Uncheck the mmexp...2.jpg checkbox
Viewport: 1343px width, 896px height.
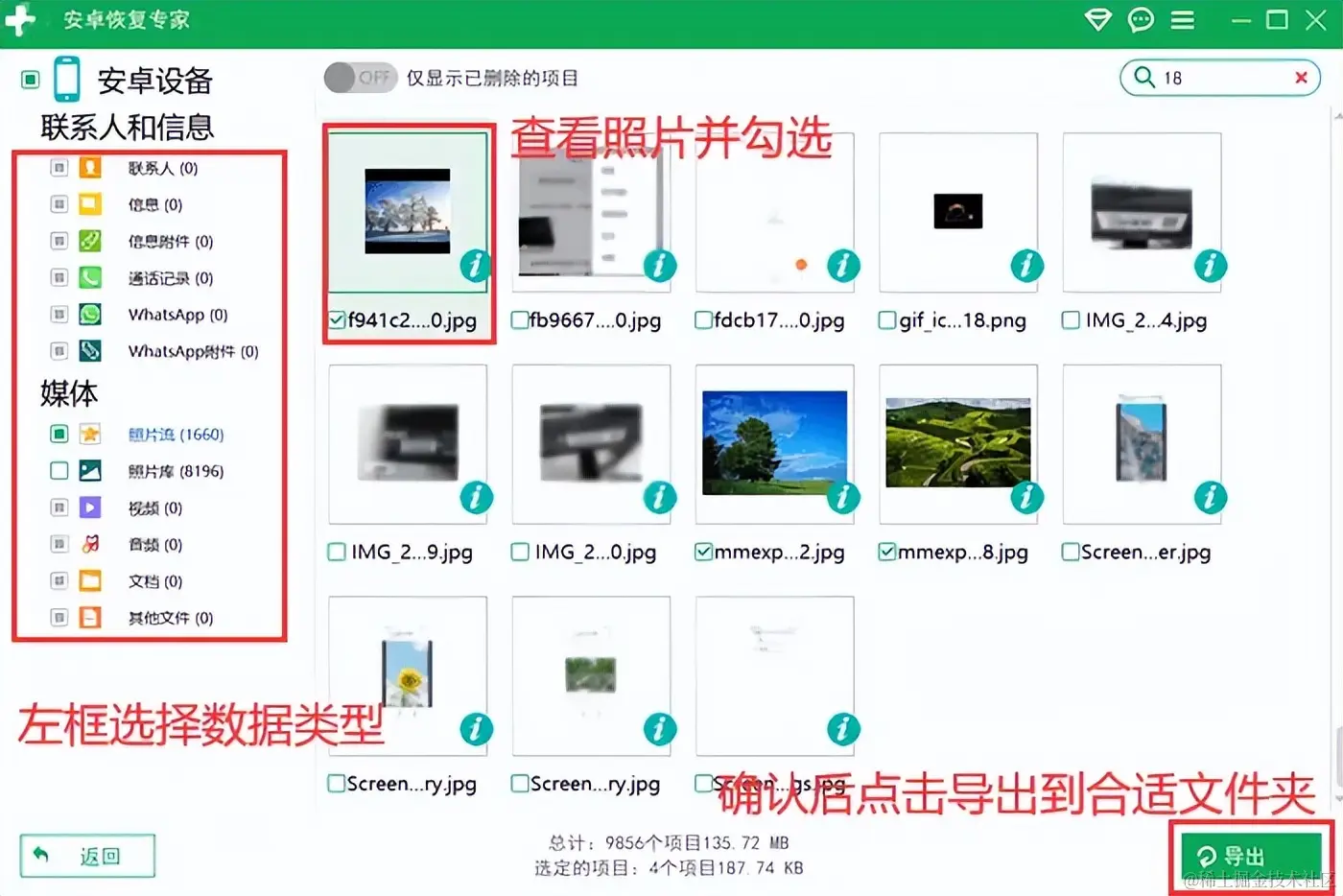tap(704, 552)
